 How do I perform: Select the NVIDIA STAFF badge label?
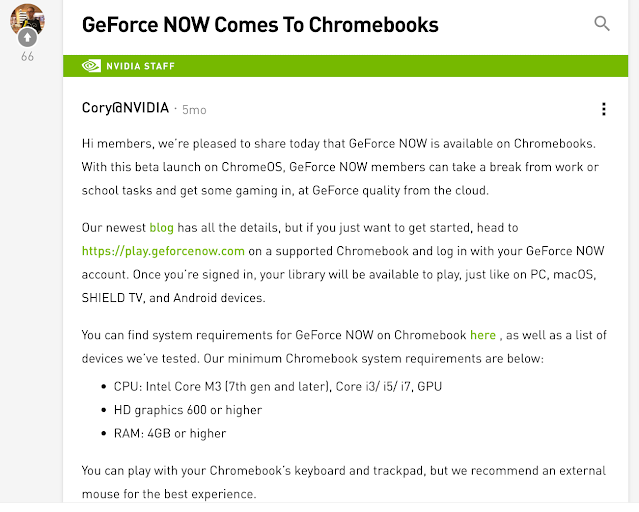tap(140, 66)
